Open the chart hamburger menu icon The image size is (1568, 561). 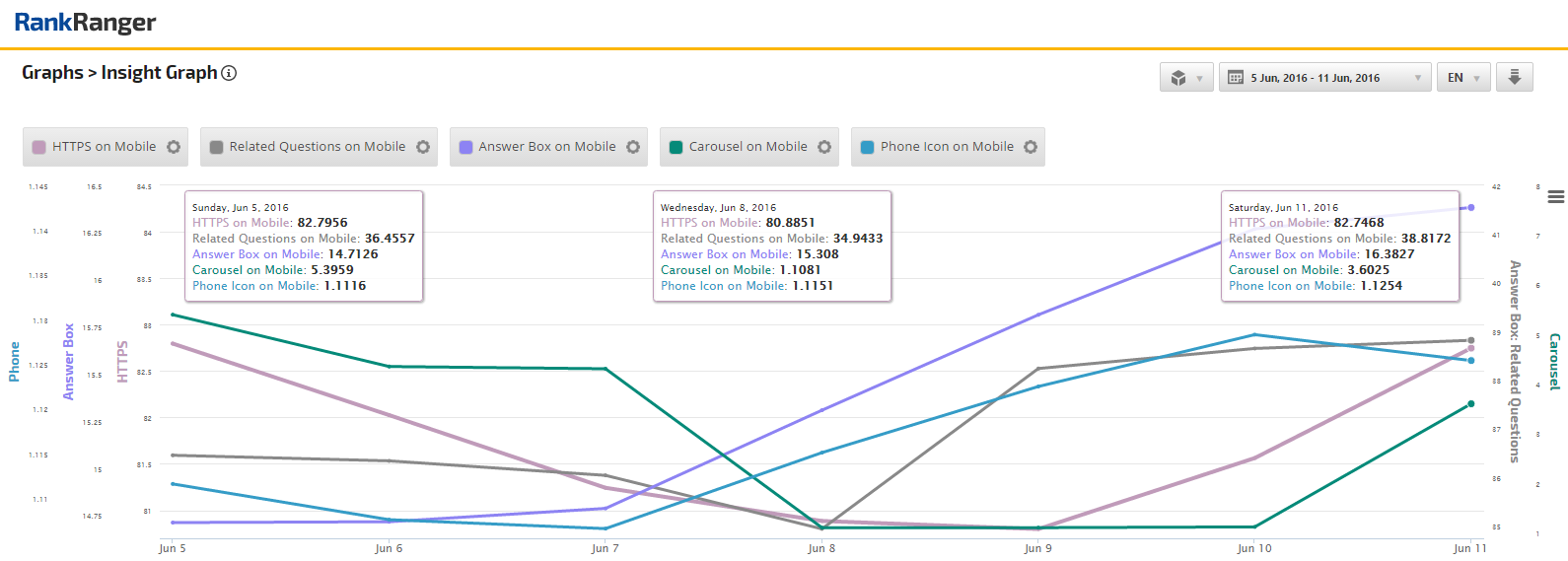pos(1555,197)
